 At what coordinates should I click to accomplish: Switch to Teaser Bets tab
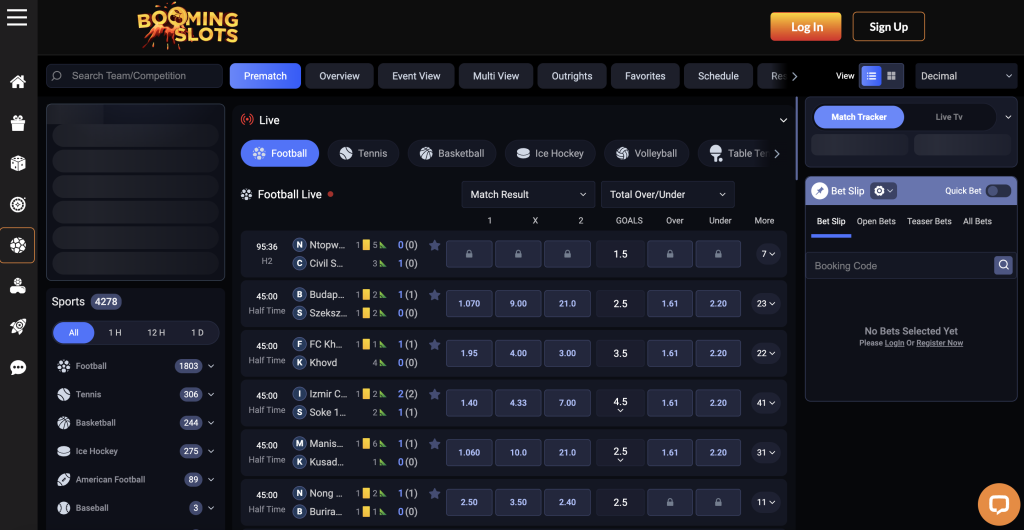pos(929,221)
